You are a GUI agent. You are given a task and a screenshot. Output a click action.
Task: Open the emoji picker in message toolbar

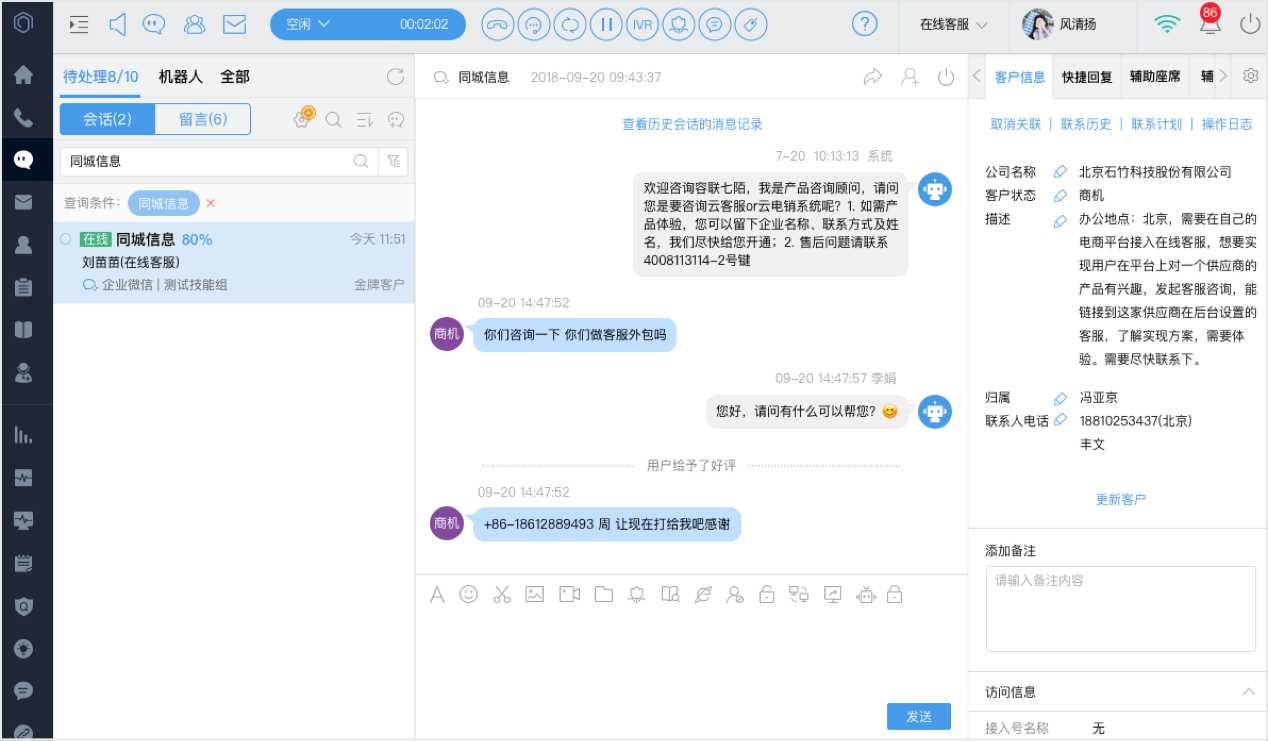click(468, 594)
